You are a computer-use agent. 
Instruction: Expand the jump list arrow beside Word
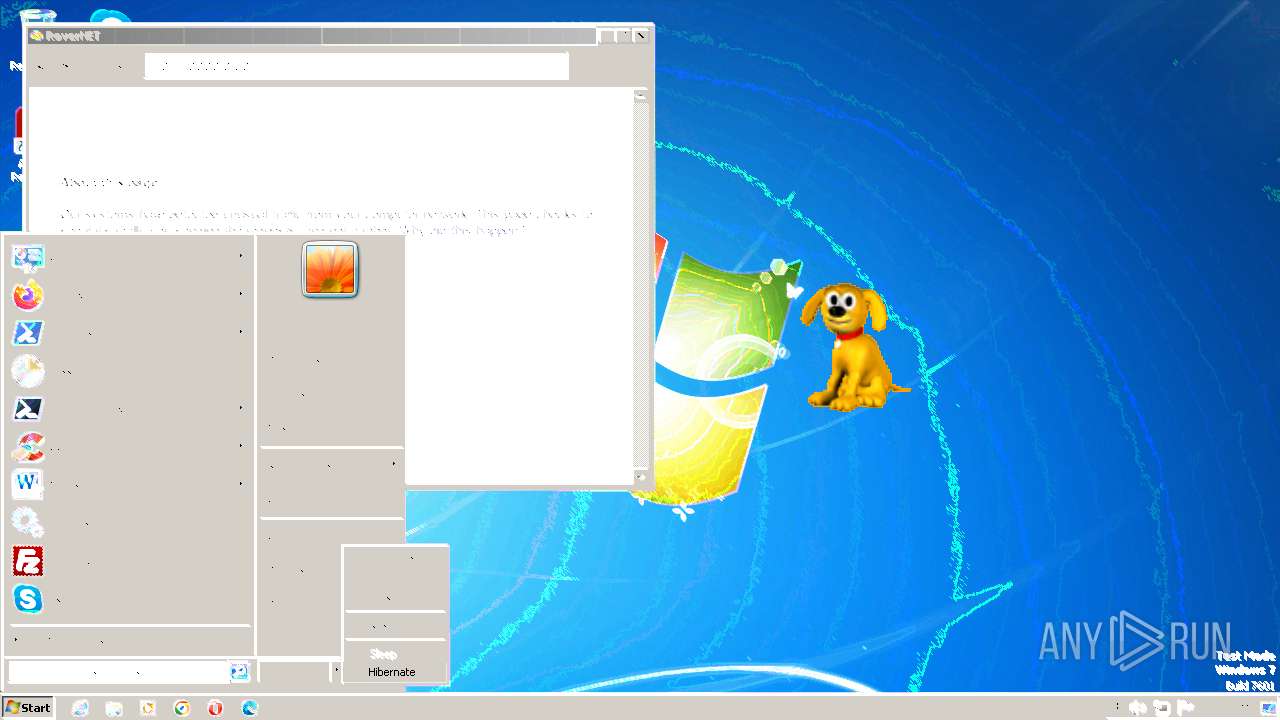(241, 483)
